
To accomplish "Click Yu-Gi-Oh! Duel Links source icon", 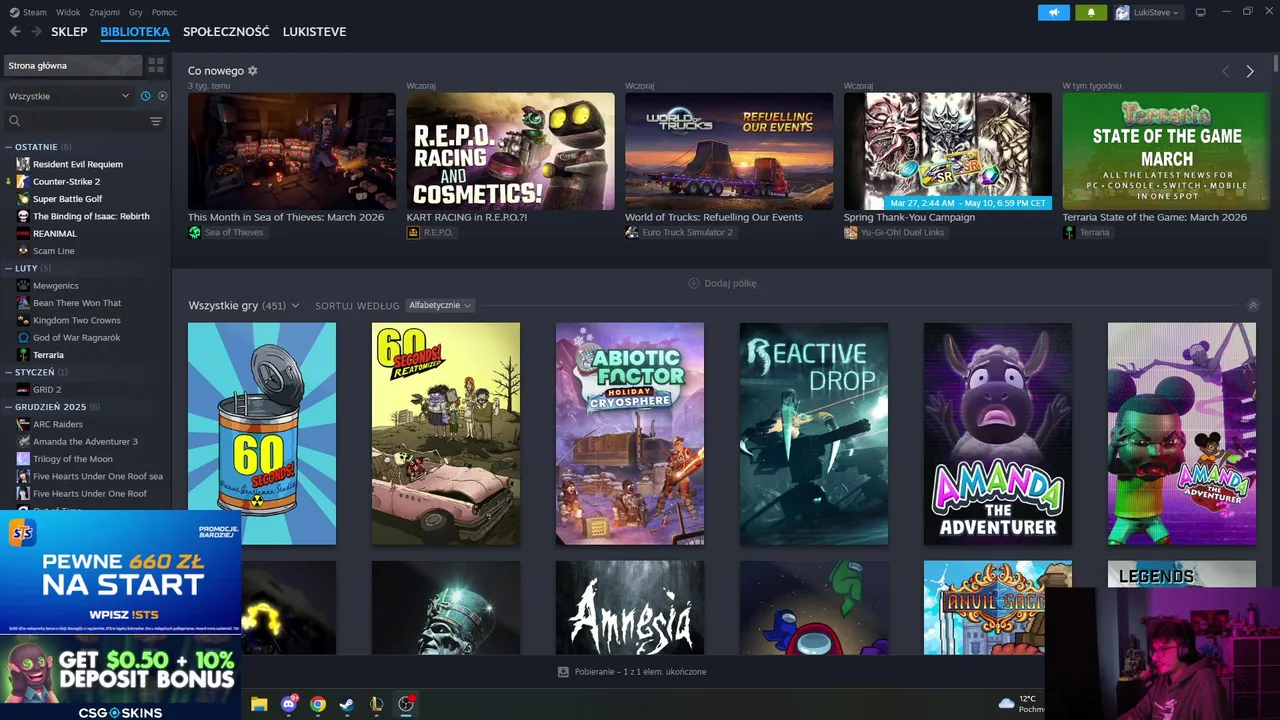I will pyautogui.click(x=851, y=232).
